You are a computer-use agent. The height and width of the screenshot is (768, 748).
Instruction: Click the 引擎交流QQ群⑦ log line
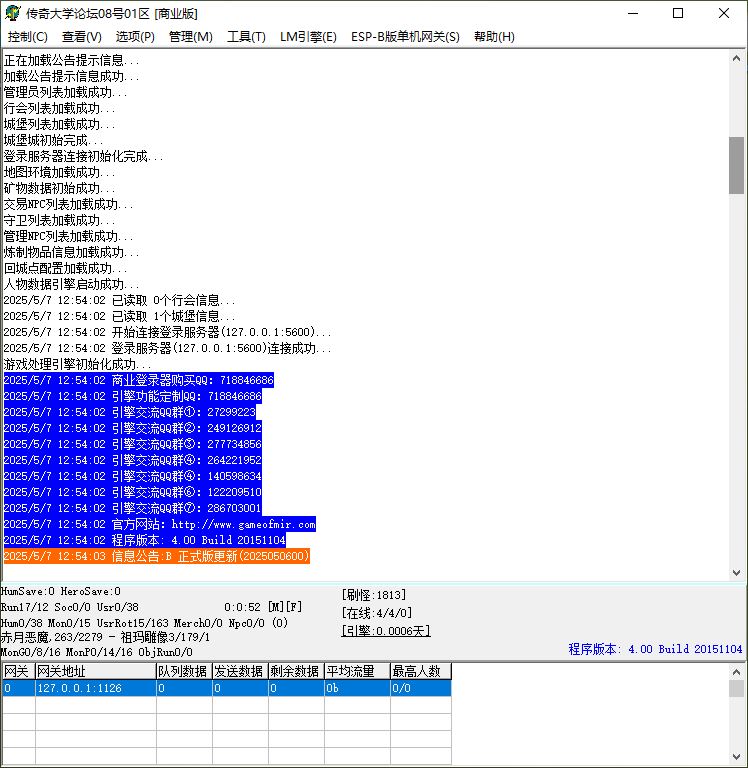[x=133, y=508]
